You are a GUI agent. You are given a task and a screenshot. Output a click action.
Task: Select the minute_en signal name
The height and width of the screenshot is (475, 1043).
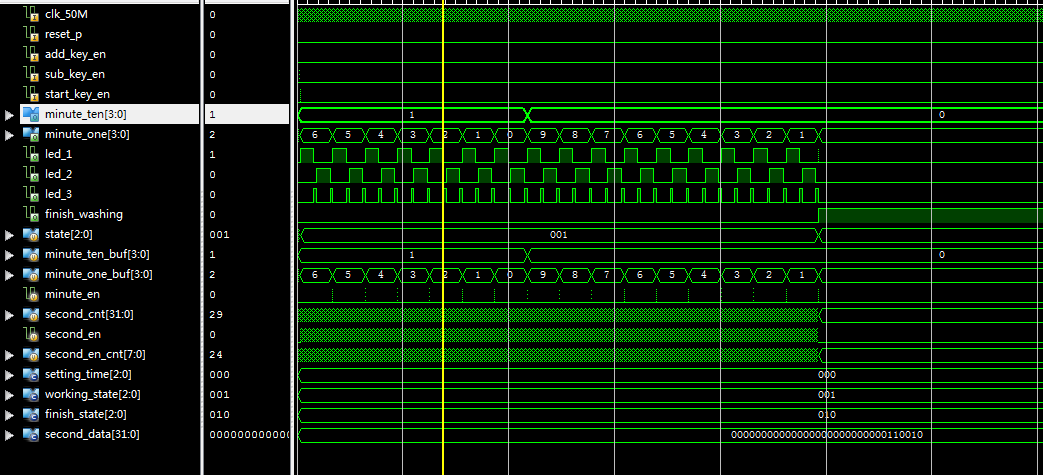[72, 294]
